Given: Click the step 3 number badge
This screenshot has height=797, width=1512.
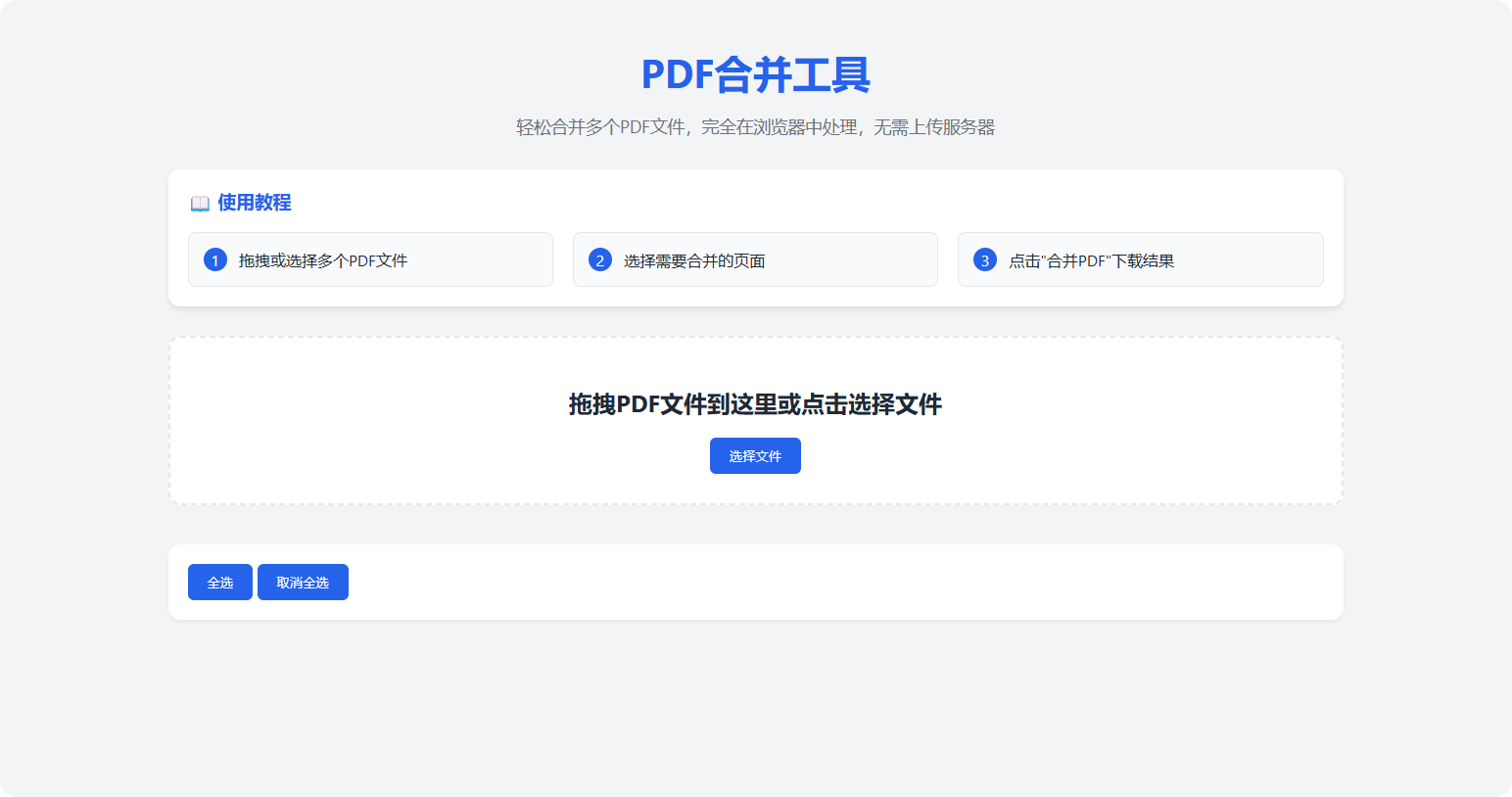Looking at the screenshot, I should [985, 260].
